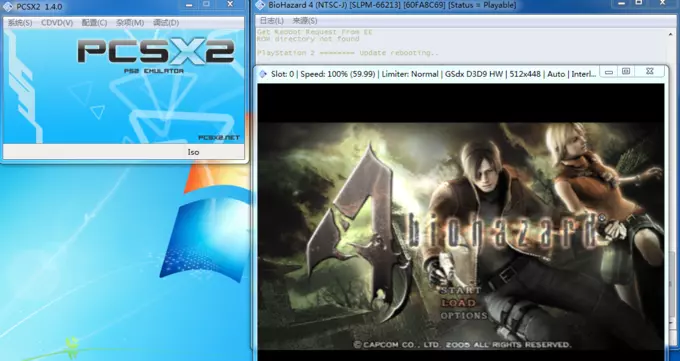Open the CDVD(V) menu
Viewport: 680px width, 361px height.
click(57, 23)
